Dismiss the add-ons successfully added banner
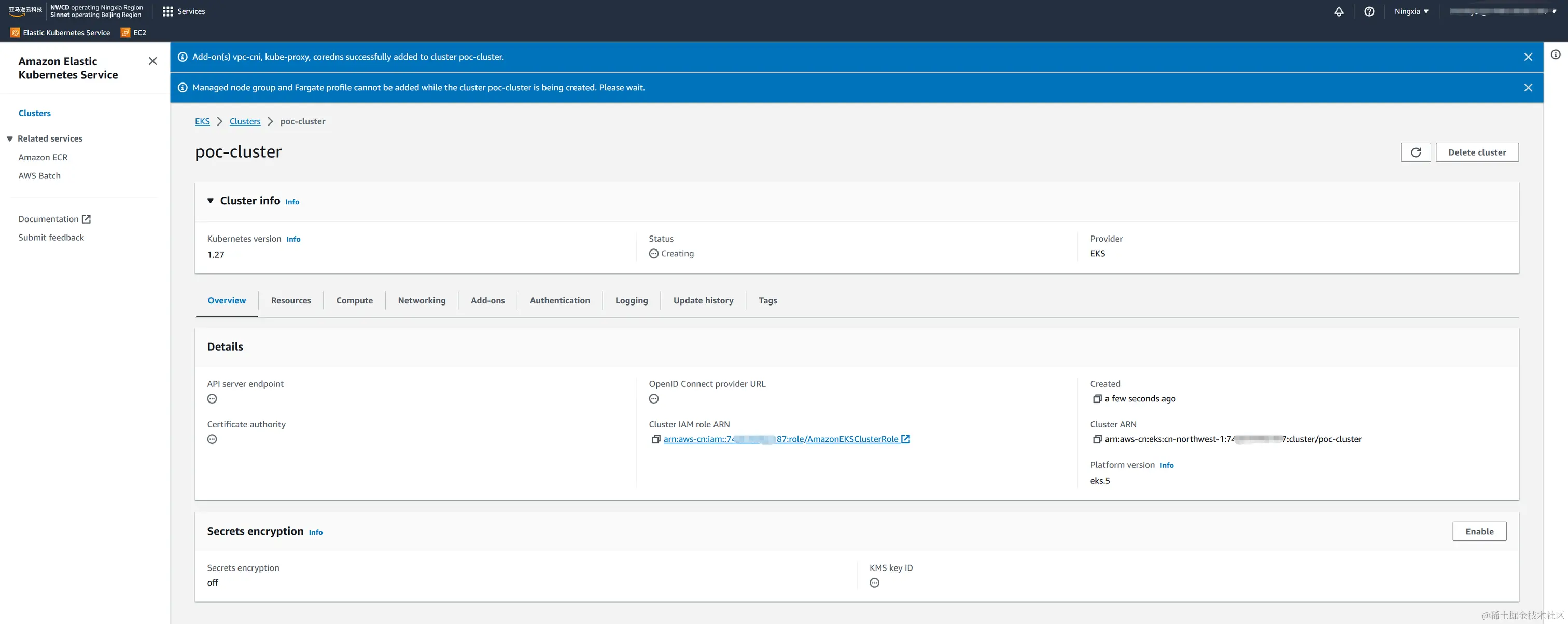1568x624 pixels. coord(1528,57)
